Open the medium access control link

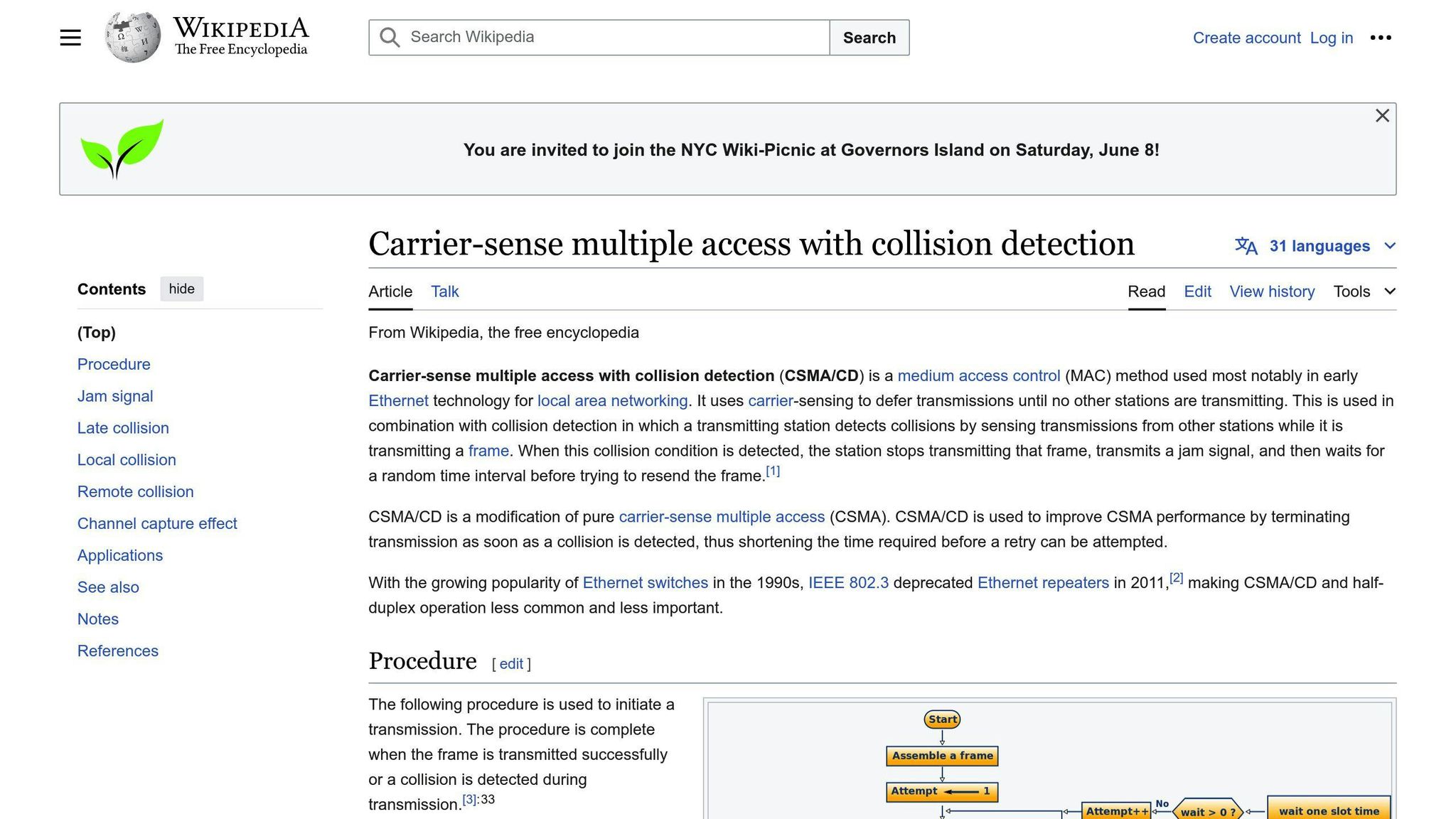[x=978, y=376]
